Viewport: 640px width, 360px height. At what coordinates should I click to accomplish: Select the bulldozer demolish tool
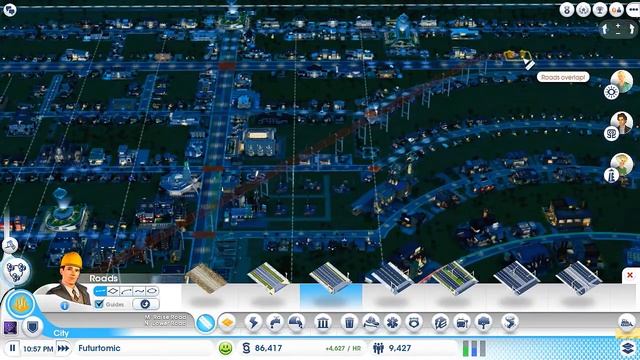tap(627, 322)
